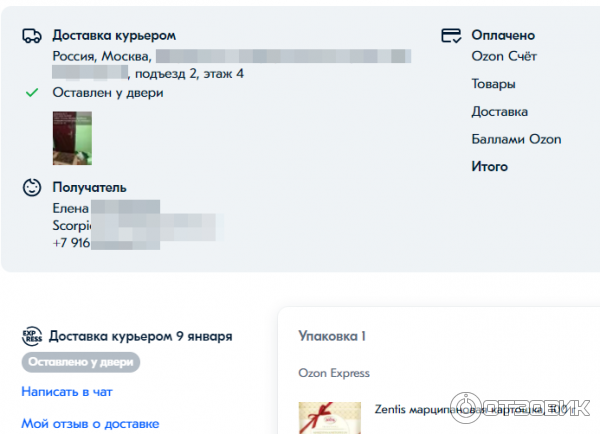Image resolution: width=600 pixels, height=434 pixels.
Task: Click the paid card icon next to Оплачено
Action: tap(451, 36)
